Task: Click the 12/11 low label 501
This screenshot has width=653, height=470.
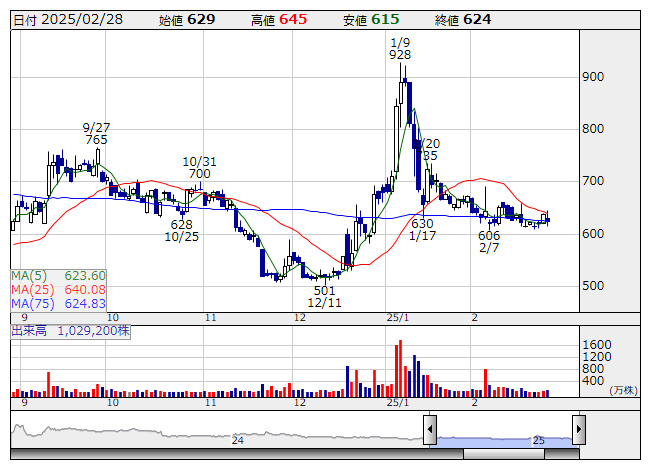Action: click(325, 290)
